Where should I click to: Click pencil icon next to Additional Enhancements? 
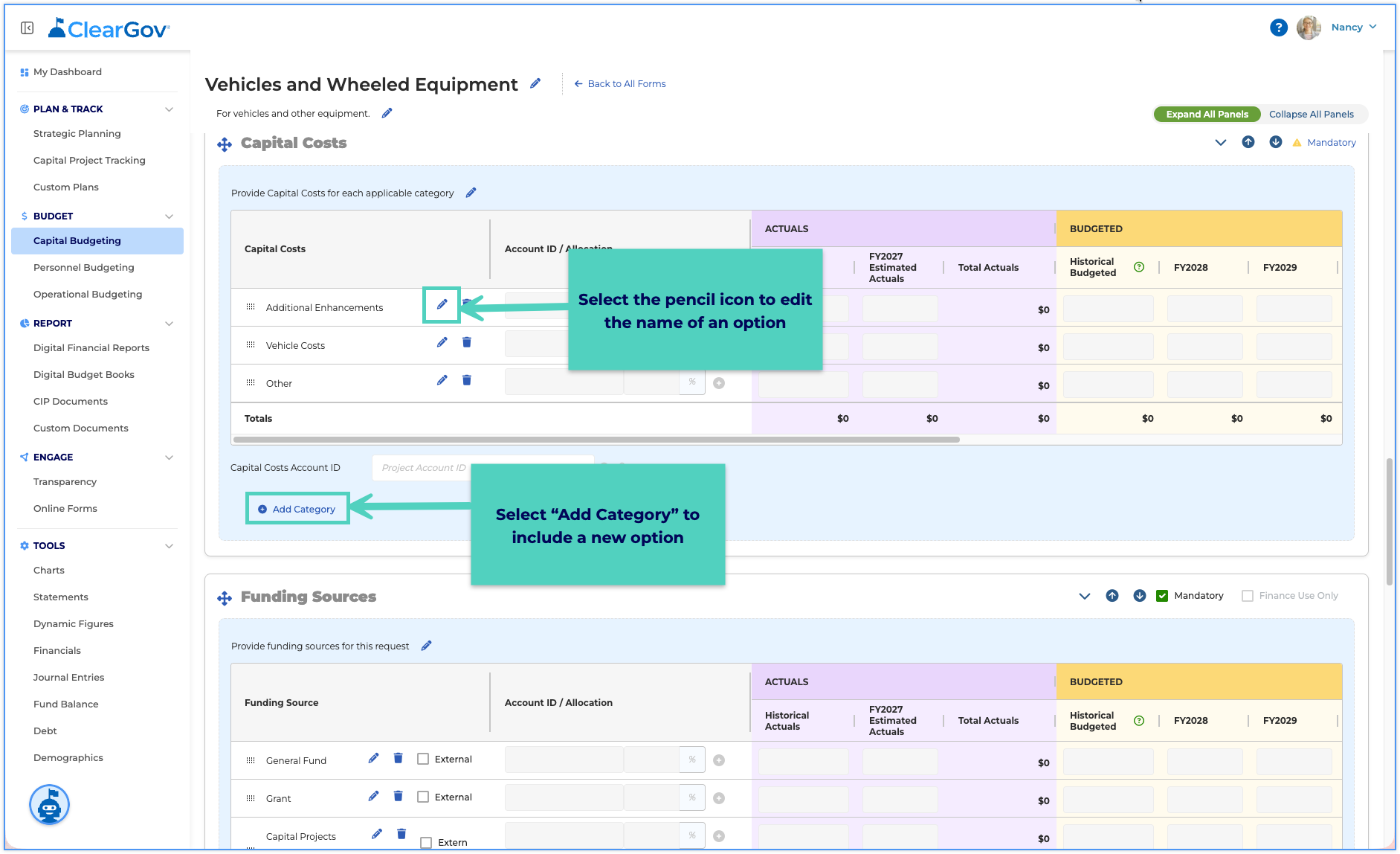tap(442, 304)
